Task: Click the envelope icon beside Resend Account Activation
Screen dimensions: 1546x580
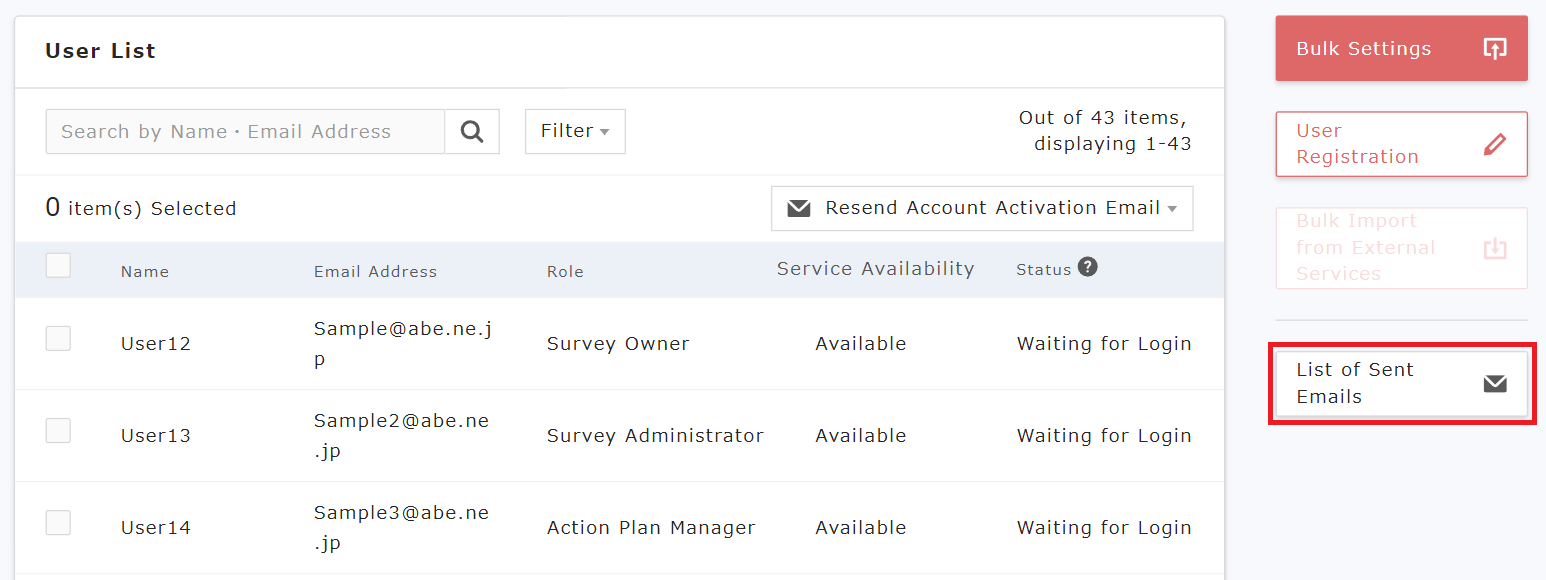Action: click(798, 208)
